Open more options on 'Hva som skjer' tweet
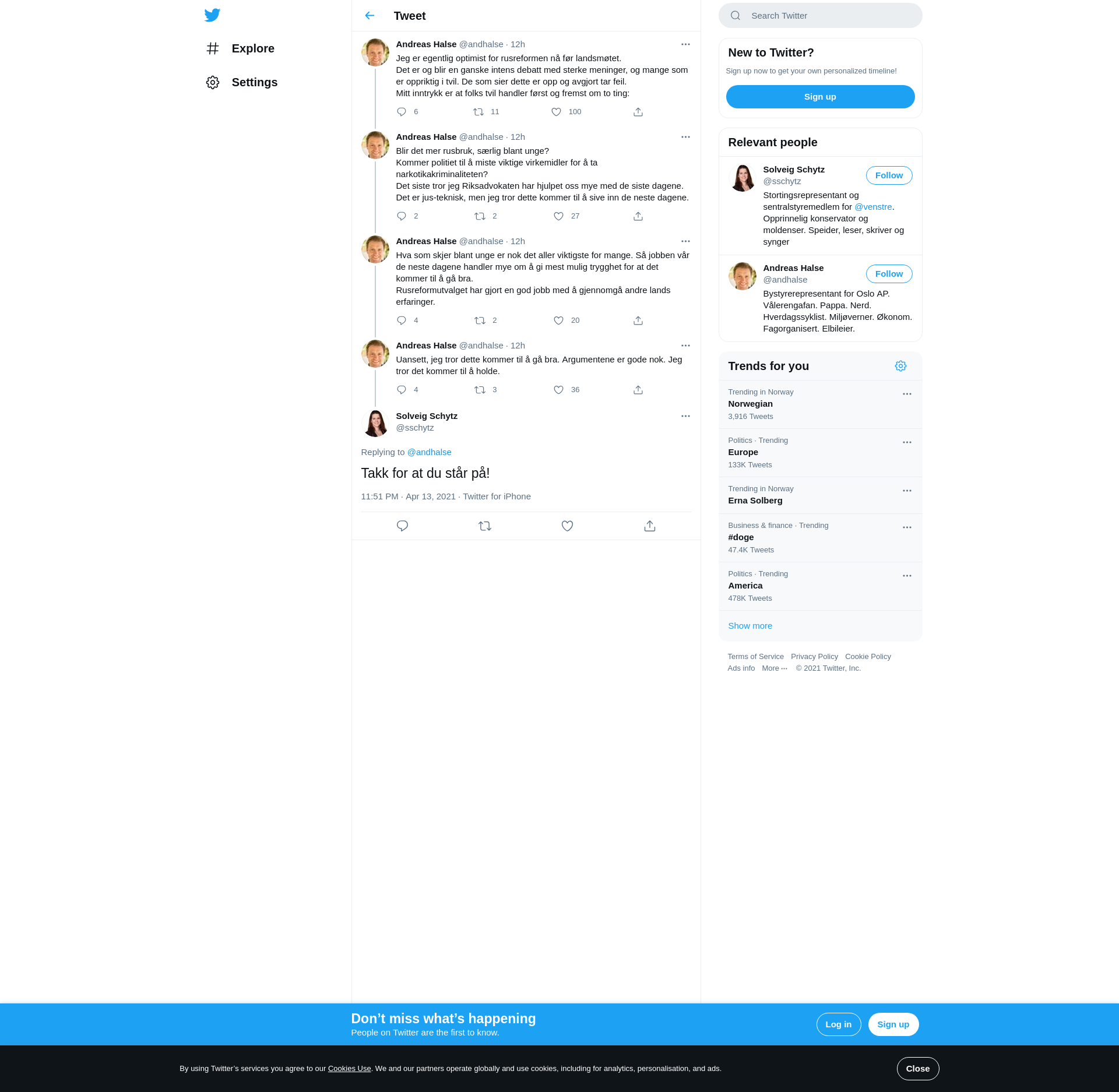 (685, 241)
